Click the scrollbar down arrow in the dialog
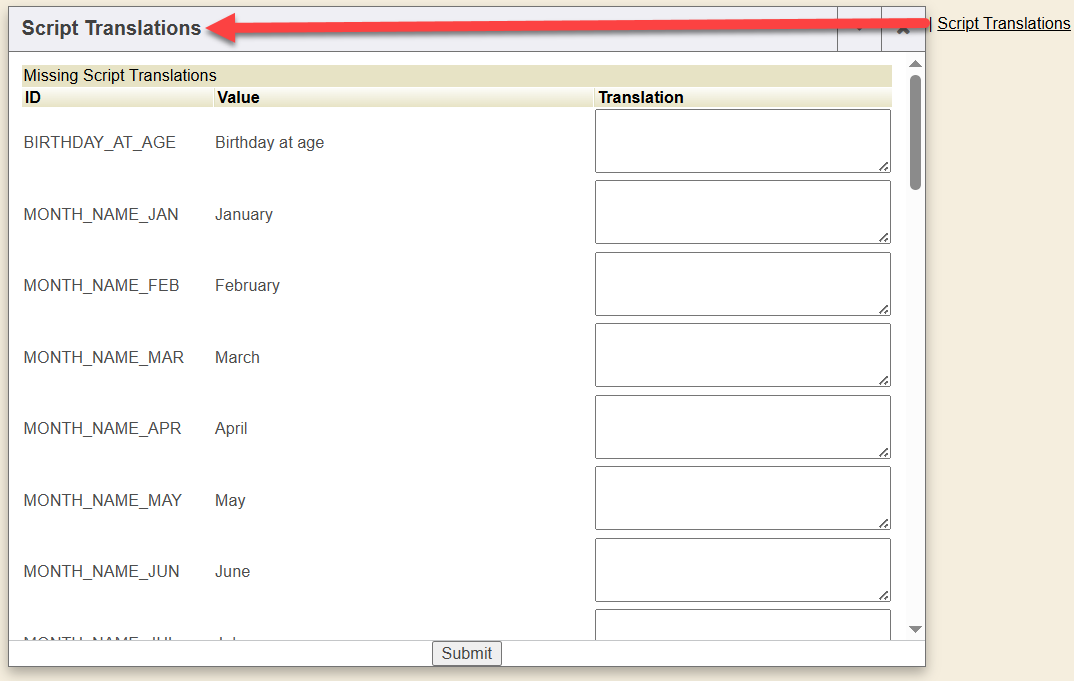Viewport: 1074px width, 681px height. (915, 629)
